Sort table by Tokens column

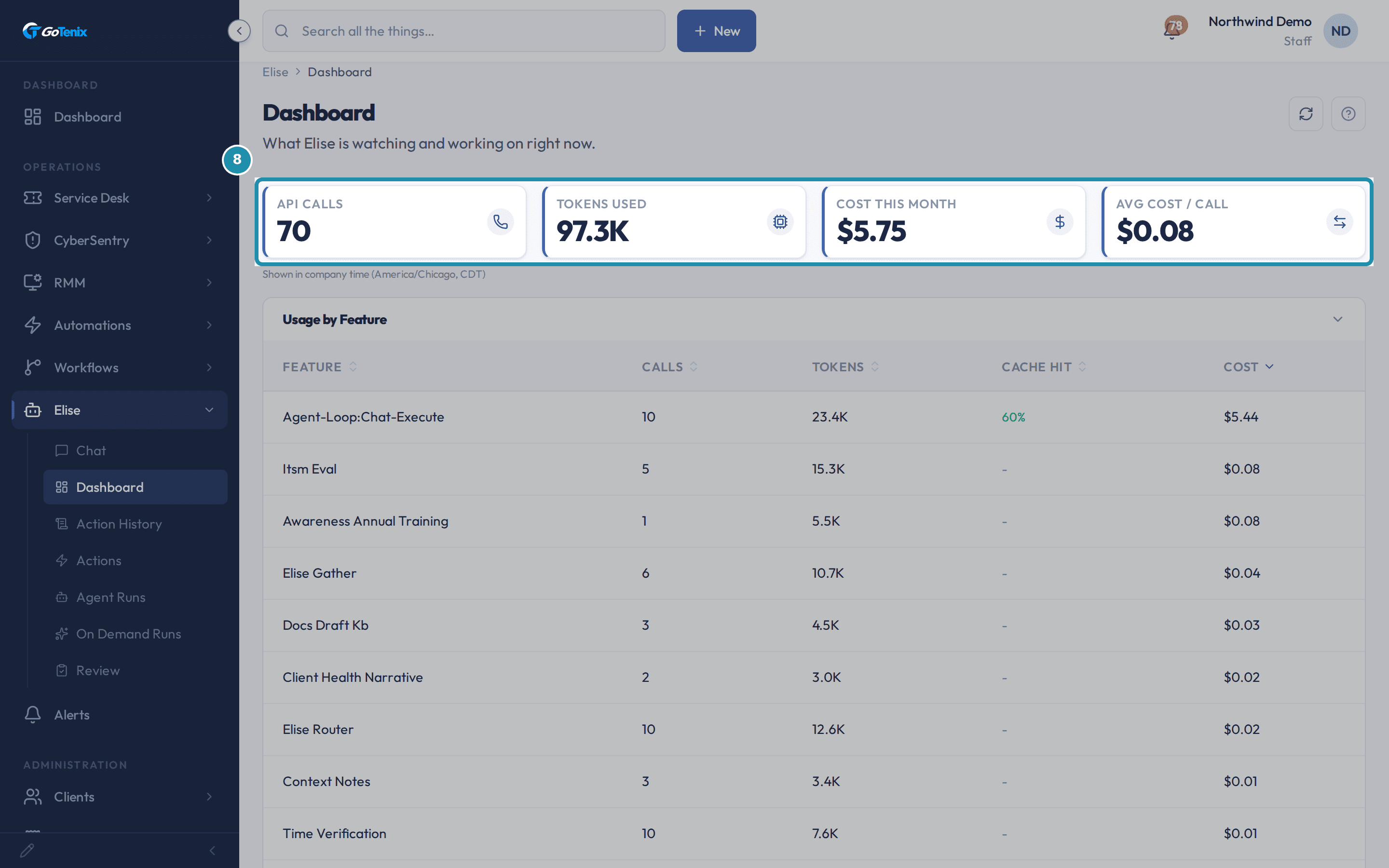click(x=845, y=367)
